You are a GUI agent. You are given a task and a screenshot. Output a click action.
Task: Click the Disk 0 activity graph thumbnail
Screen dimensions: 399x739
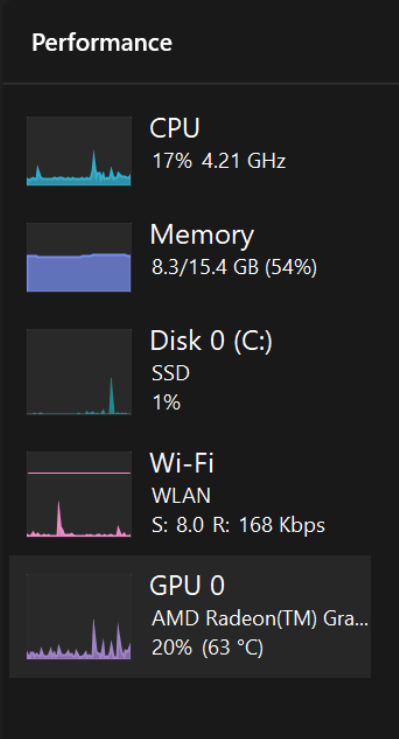[x=79, y=371]
